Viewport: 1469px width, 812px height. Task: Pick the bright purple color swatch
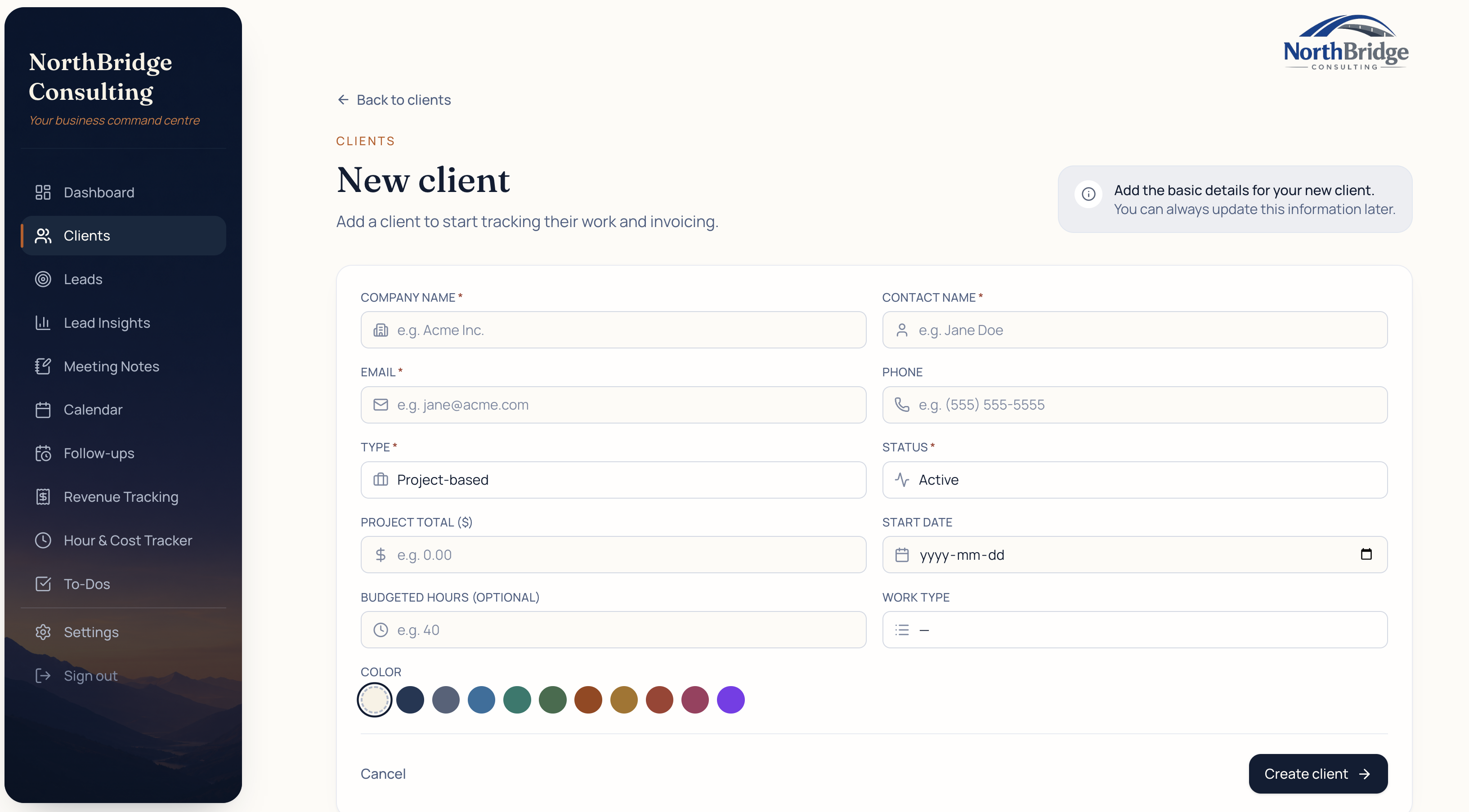[730, 700]
